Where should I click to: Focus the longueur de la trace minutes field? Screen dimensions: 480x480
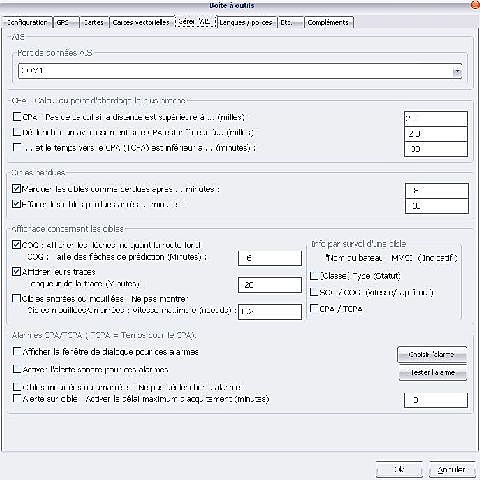(x=270, y=285)
